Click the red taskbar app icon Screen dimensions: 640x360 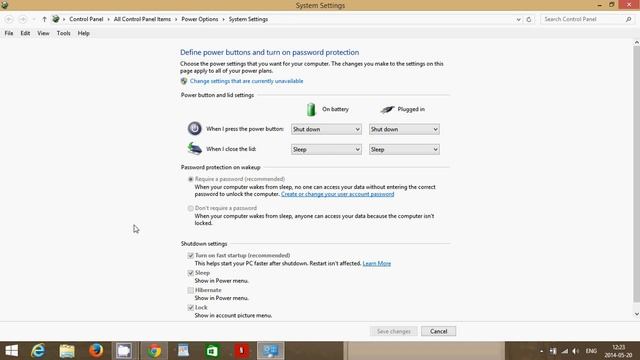click(x=241, y=351)
